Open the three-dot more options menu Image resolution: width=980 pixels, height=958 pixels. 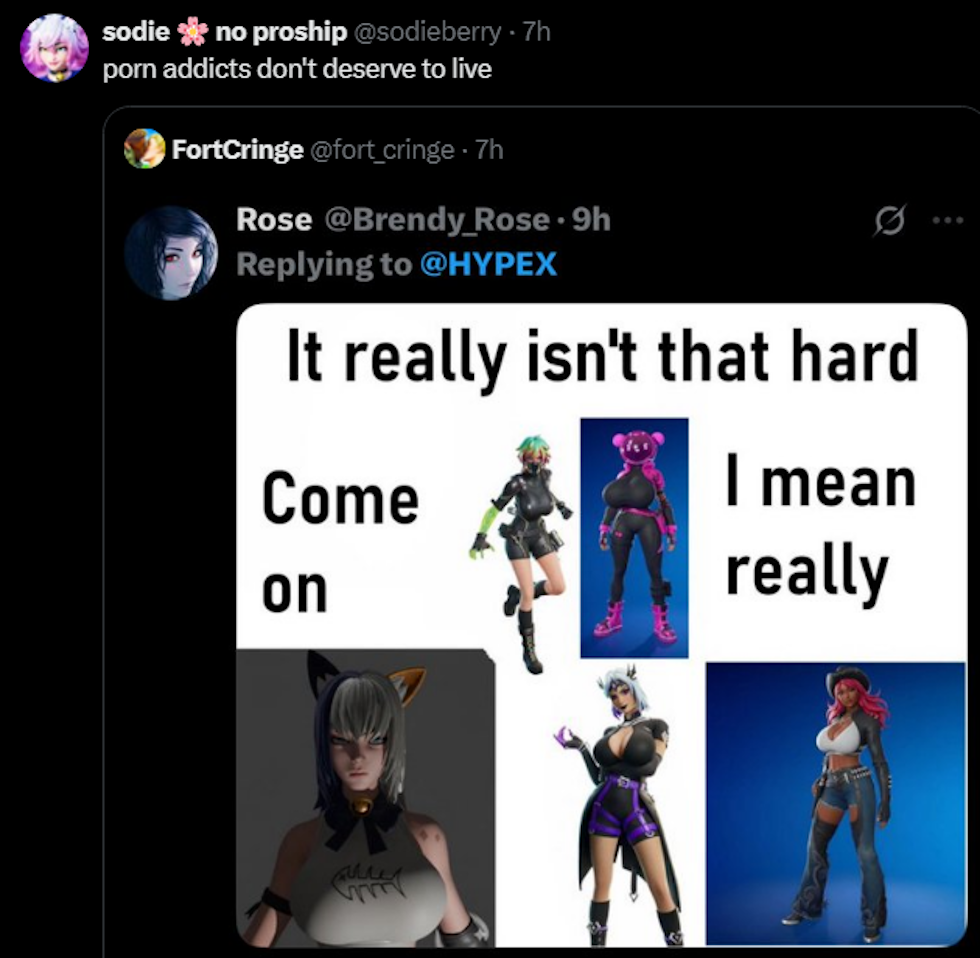948,220
